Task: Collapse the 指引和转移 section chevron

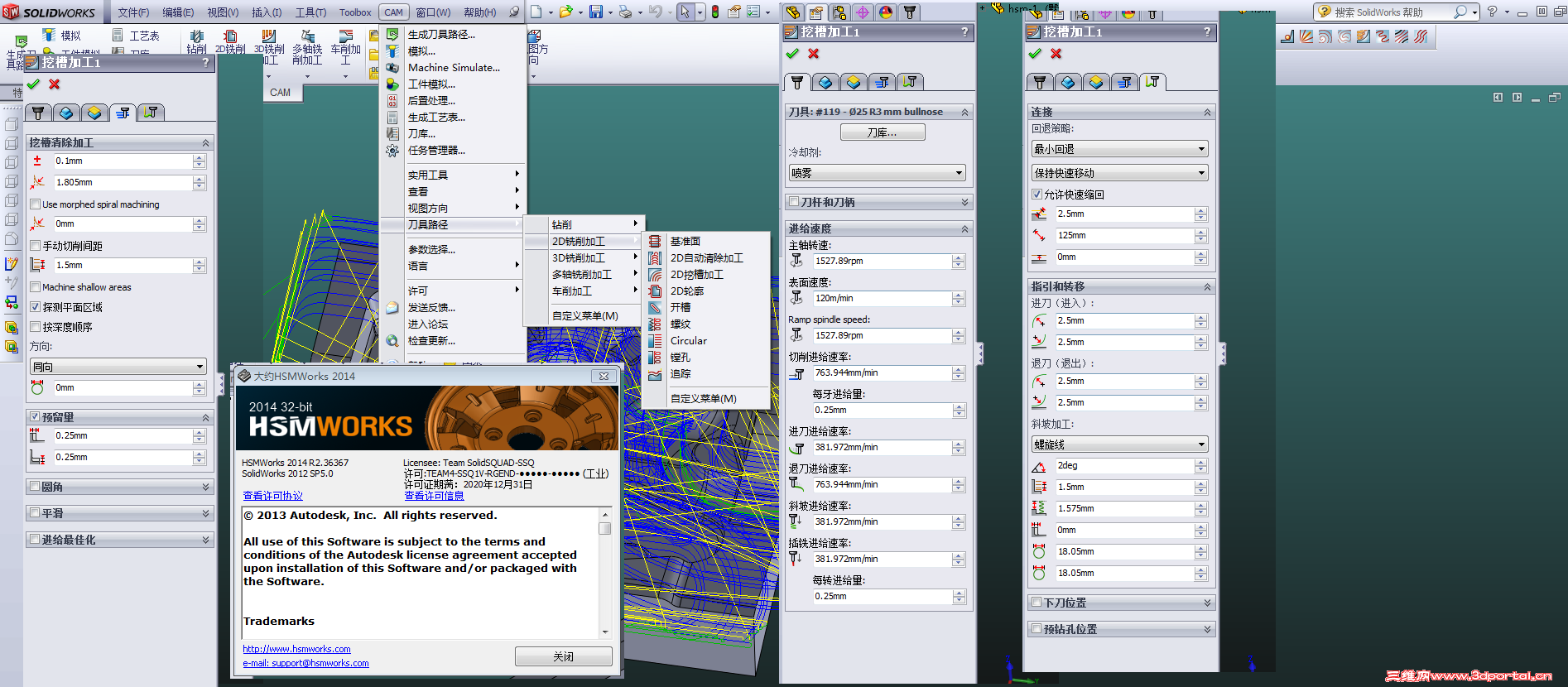Action: point(1207,286)
